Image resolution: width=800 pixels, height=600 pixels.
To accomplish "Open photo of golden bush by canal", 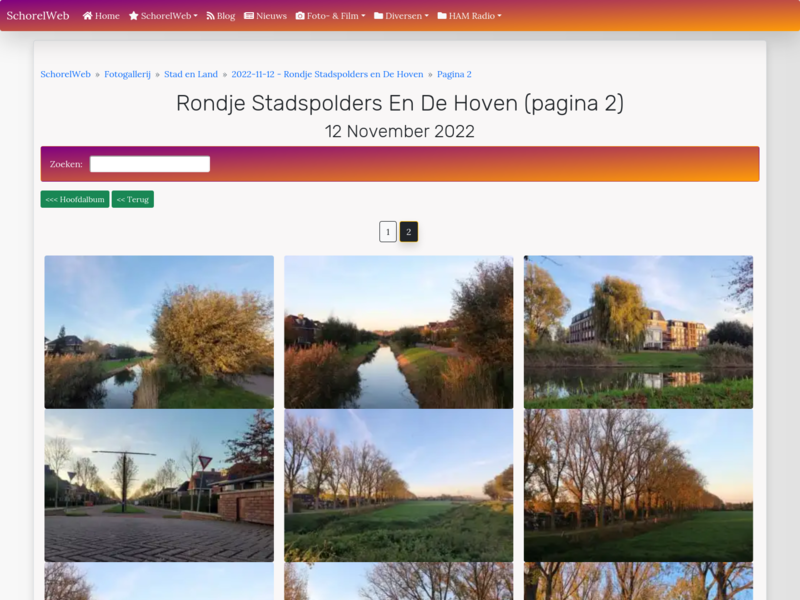I will coord(159,332).
